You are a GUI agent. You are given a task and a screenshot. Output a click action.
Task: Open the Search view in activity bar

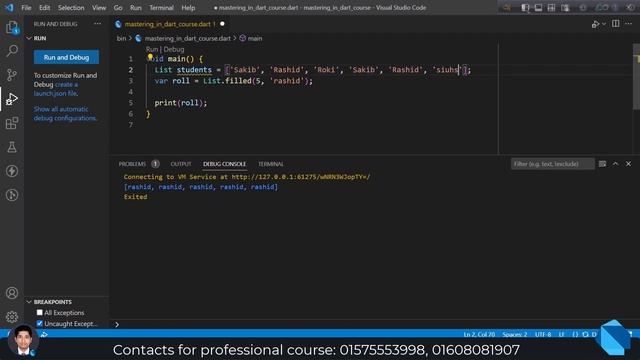[x=12, y=51]
